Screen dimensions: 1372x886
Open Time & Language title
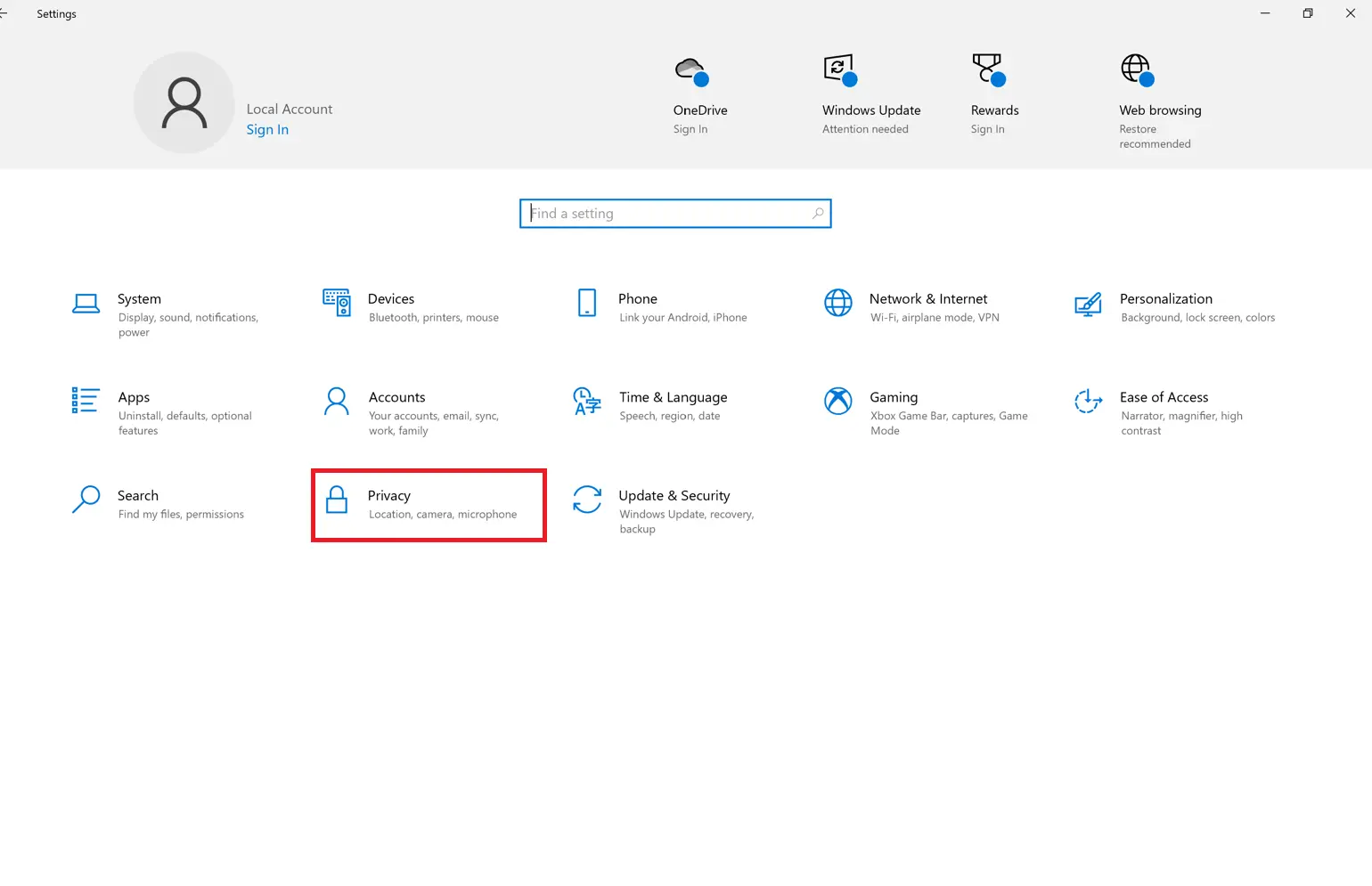click(x=674, y=398)
